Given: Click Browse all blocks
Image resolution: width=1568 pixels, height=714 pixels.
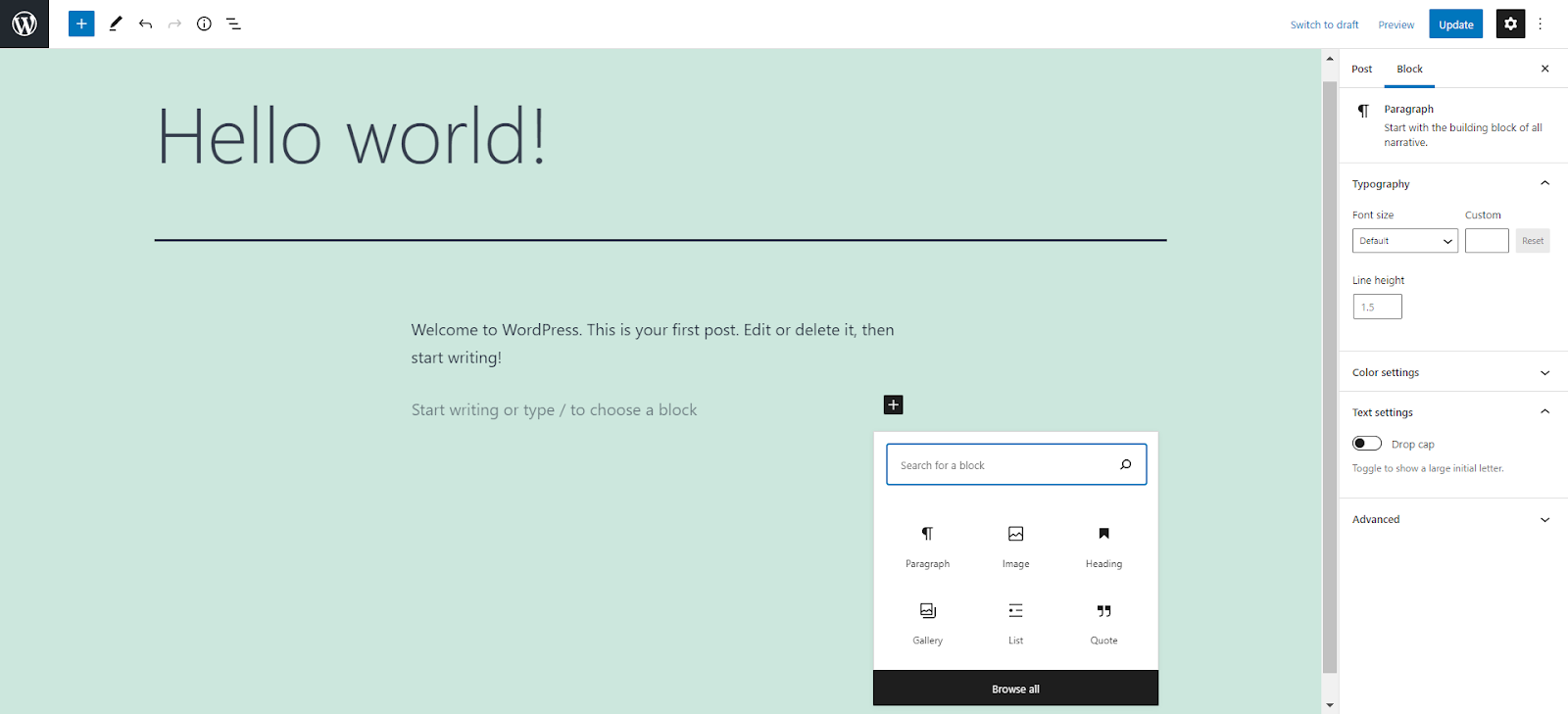Looking at the screenshot, I should [x=1015, y=689].
